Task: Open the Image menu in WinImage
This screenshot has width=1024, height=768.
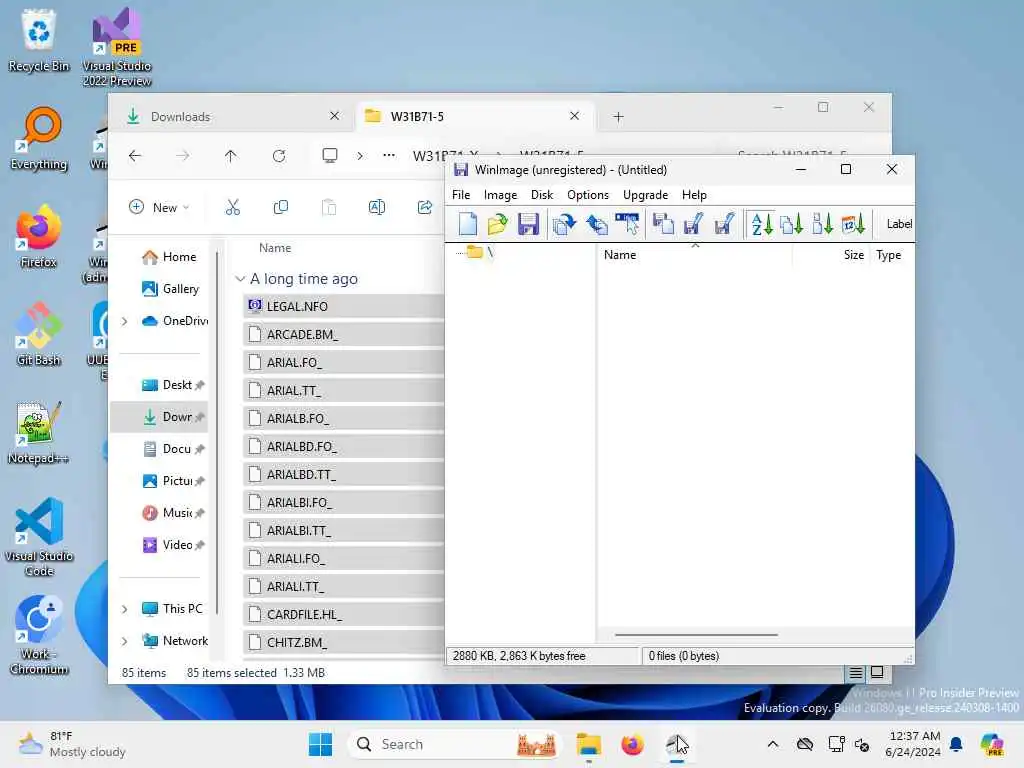Action: click(x=500, y=195)
